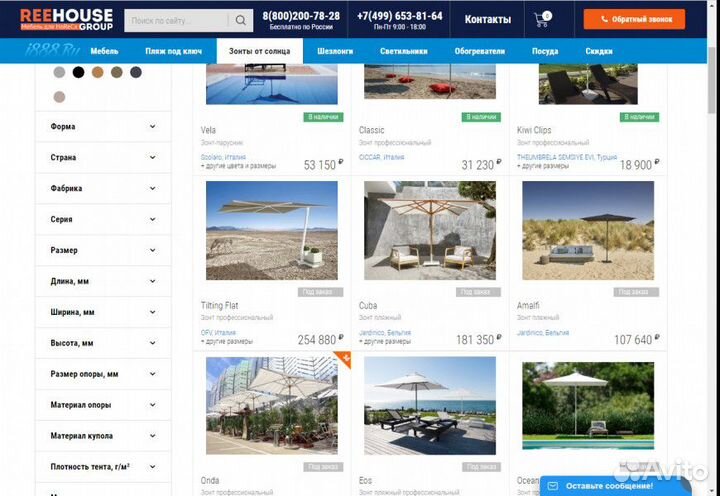Select the dark navy color swatch
720x496 pixels.
pyautogui.click(x=136, y=72)
